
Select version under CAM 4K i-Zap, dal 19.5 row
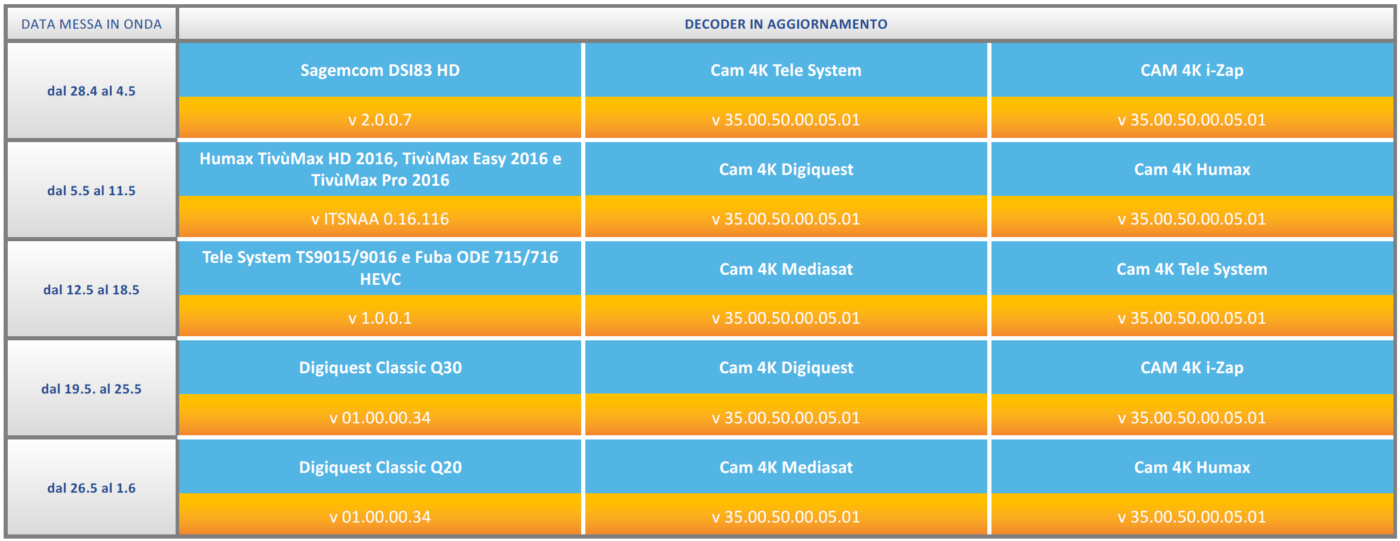tap(1192, 415)
